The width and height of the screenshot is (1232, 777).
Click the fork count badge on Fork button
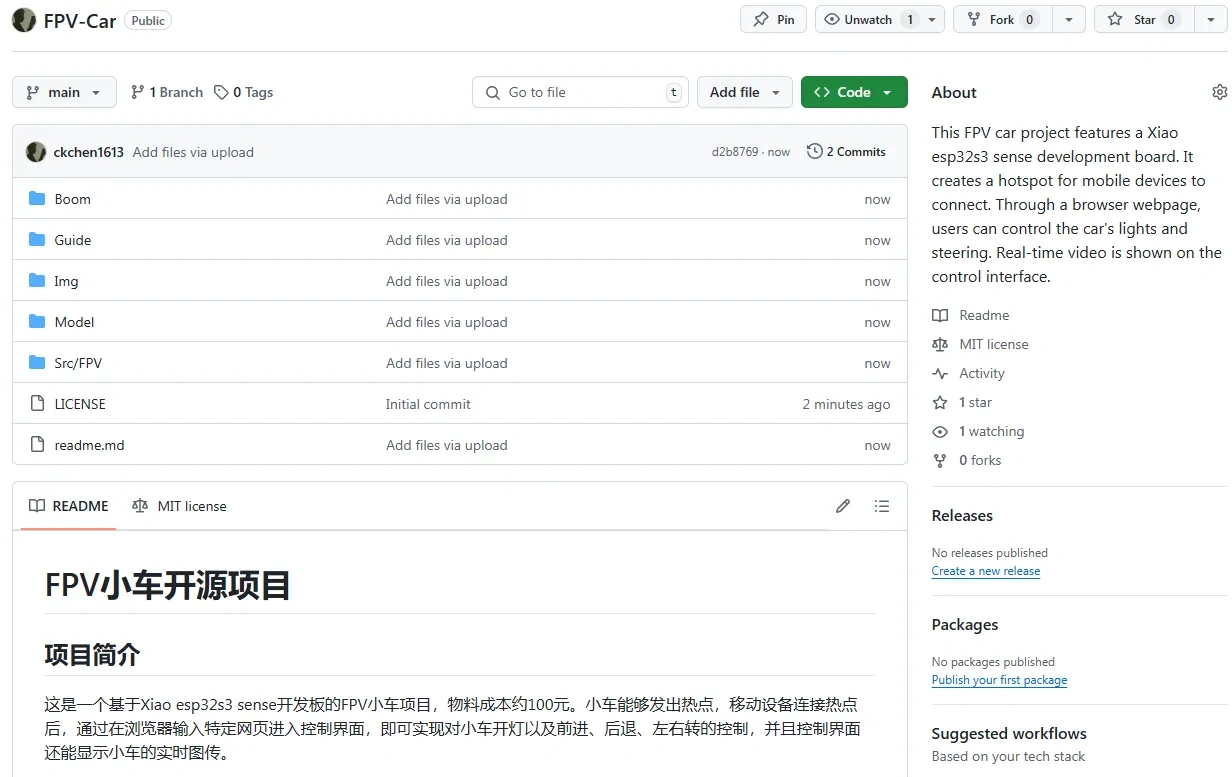(1030, 19)
